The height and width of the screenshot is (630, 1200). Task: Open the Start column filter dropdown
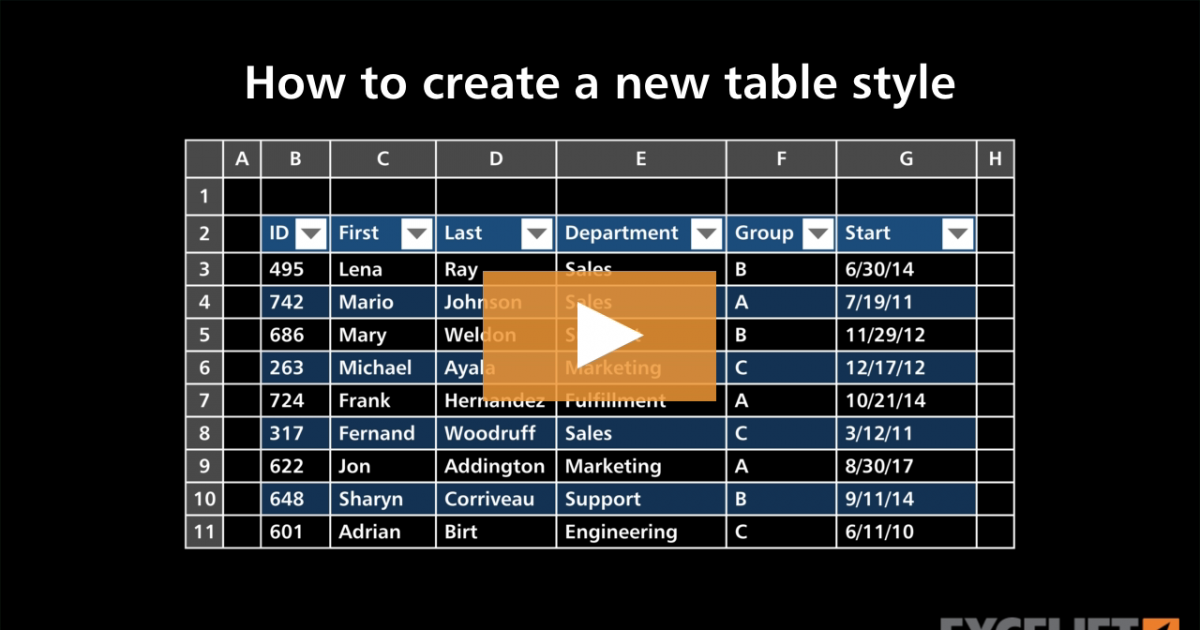pos(958,234)
